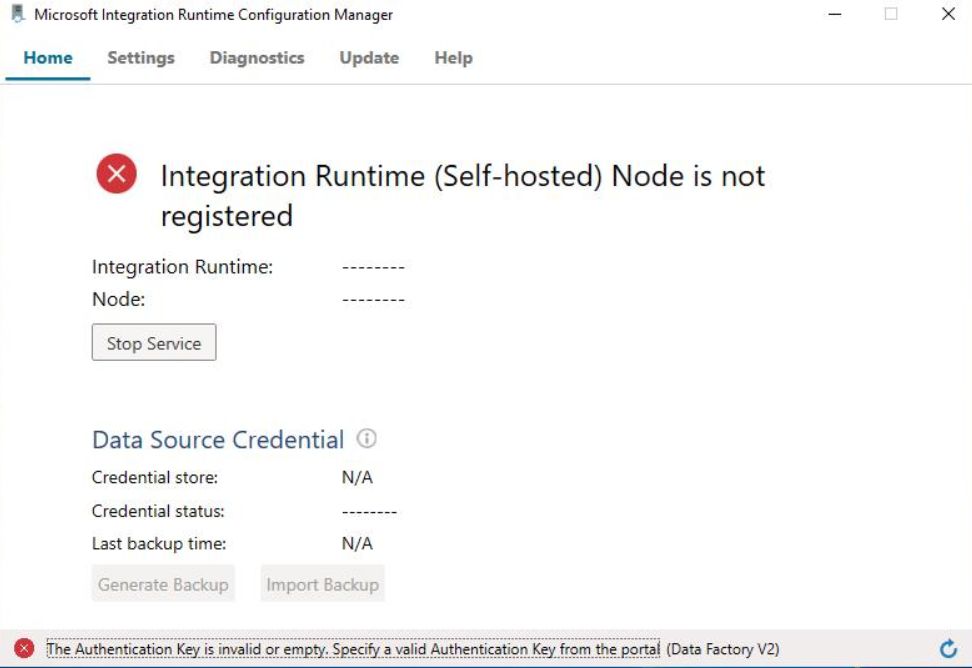972x668 pixels.
Task: Open the Home tab
Action: pos(48,58)
